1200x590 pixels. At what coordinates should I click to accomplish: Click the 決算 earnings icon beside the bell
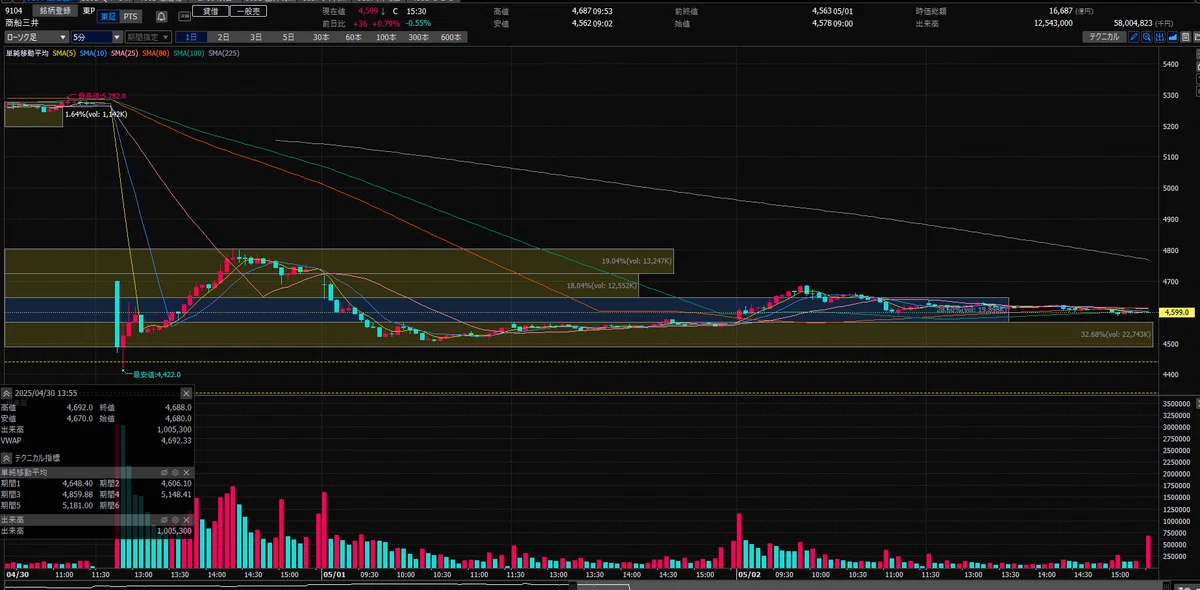(184, 17)
